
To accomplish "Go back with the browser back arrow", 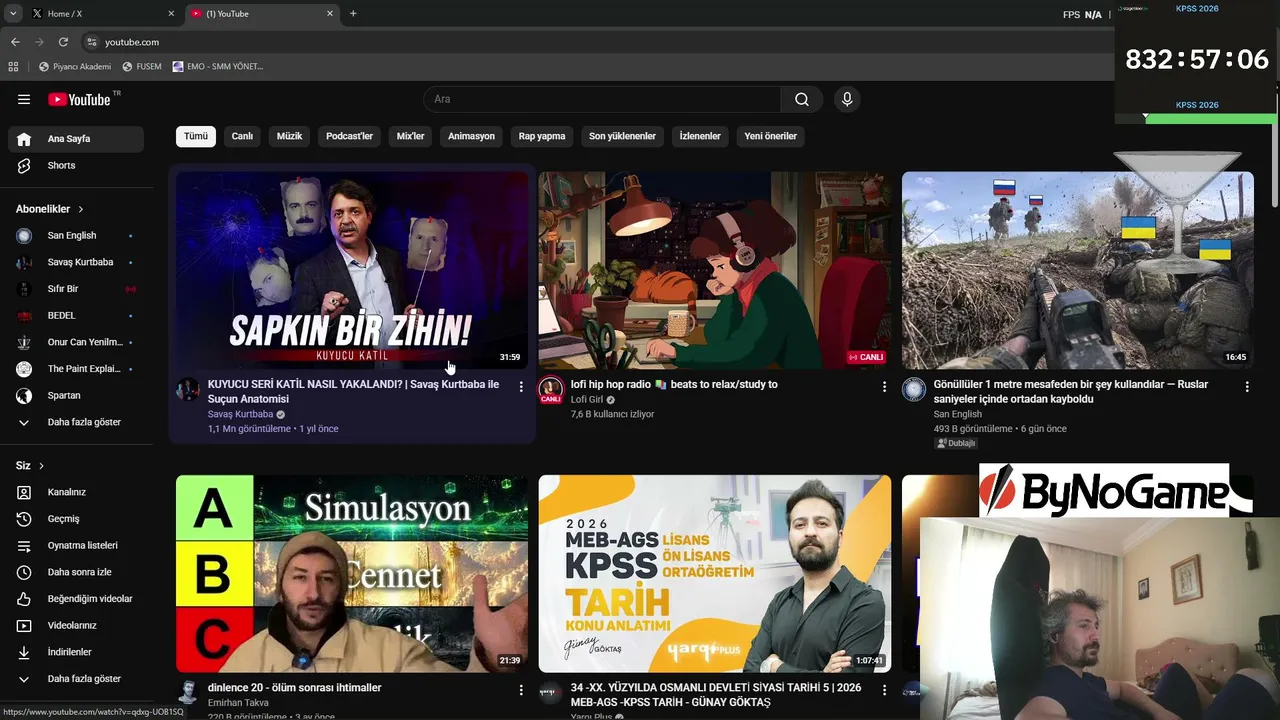I will 15,42.
